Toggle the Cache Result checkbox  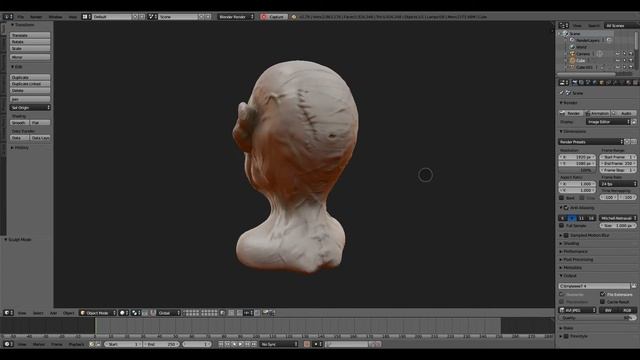click(602, 302)
